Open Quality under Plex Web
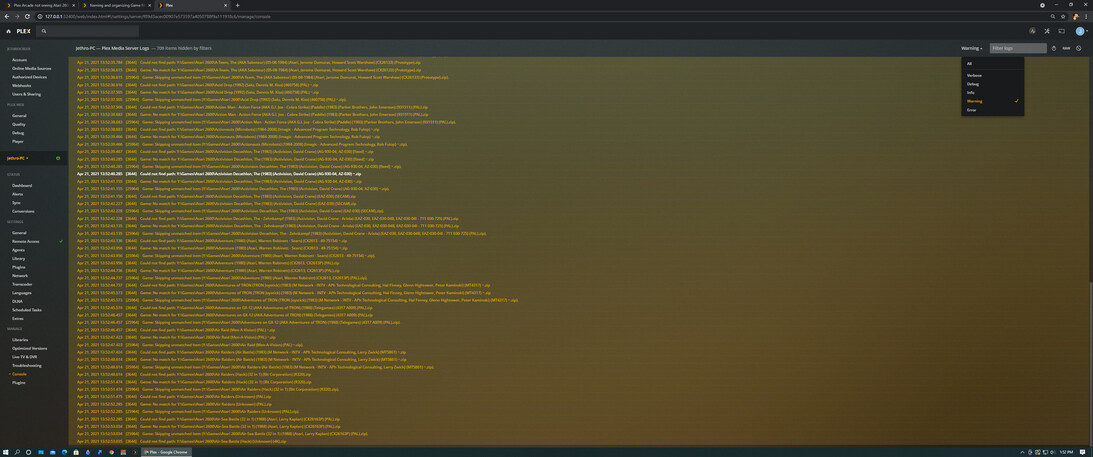Screen dimensions: 1093x457 coord(19,124)
